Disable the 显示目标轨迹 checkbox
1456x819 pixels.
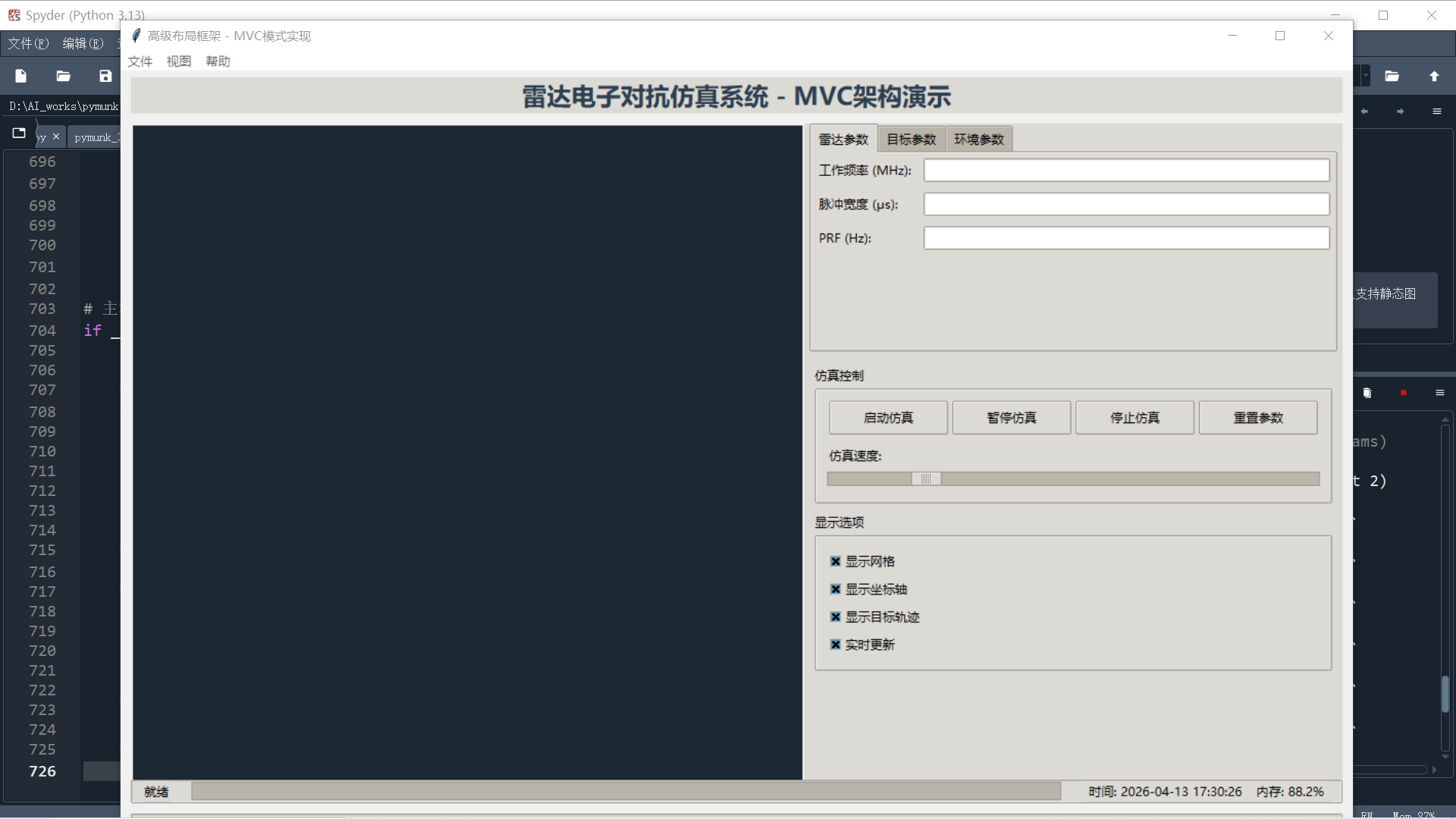coord(836,617)
